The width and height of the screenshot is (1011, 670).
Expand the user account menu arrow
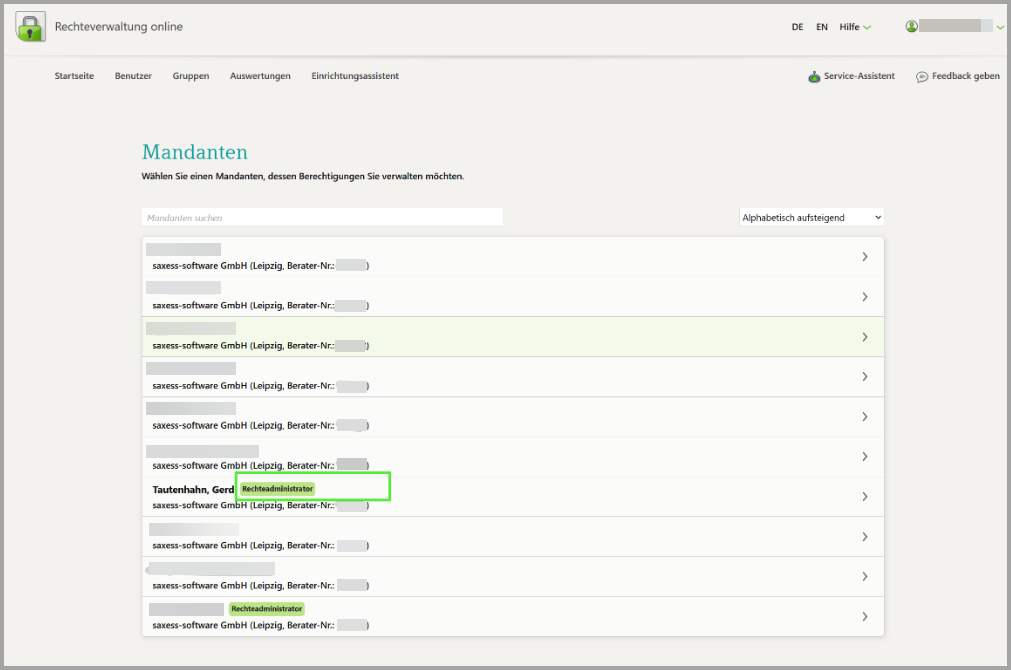pyautogui.click(x=1000, y=28)
